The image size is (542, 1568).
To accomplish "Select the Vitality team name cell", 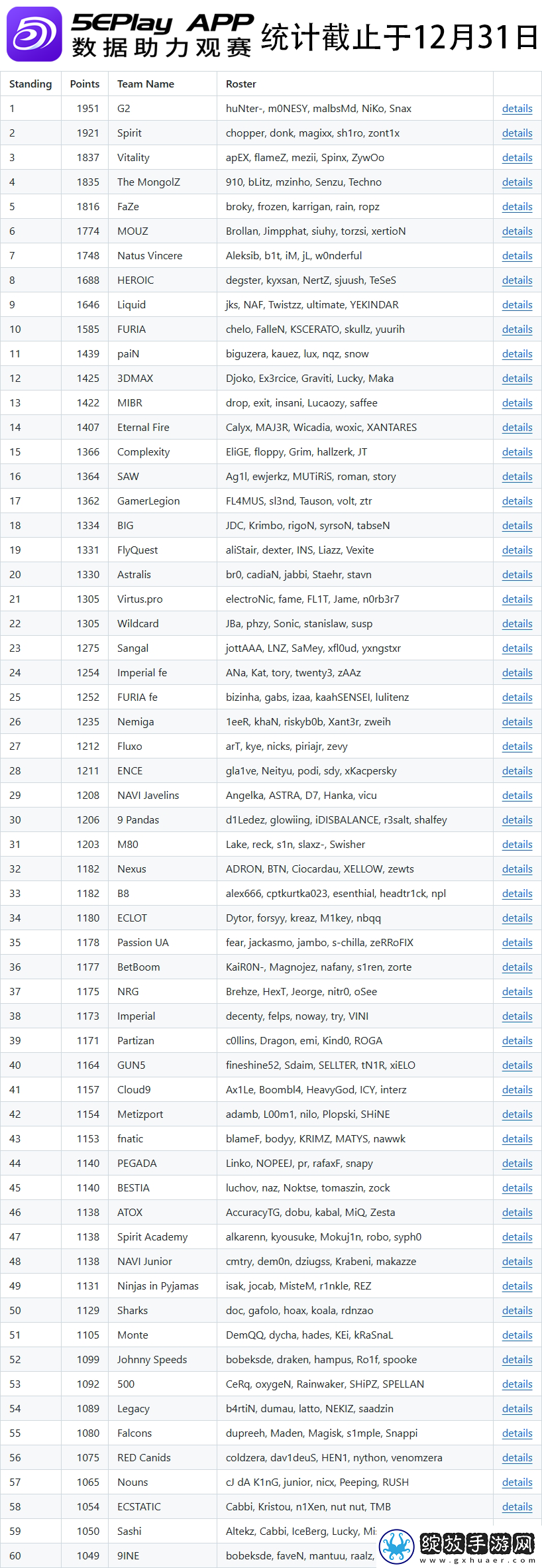I will pyautogui.click(x=162, y=158).
